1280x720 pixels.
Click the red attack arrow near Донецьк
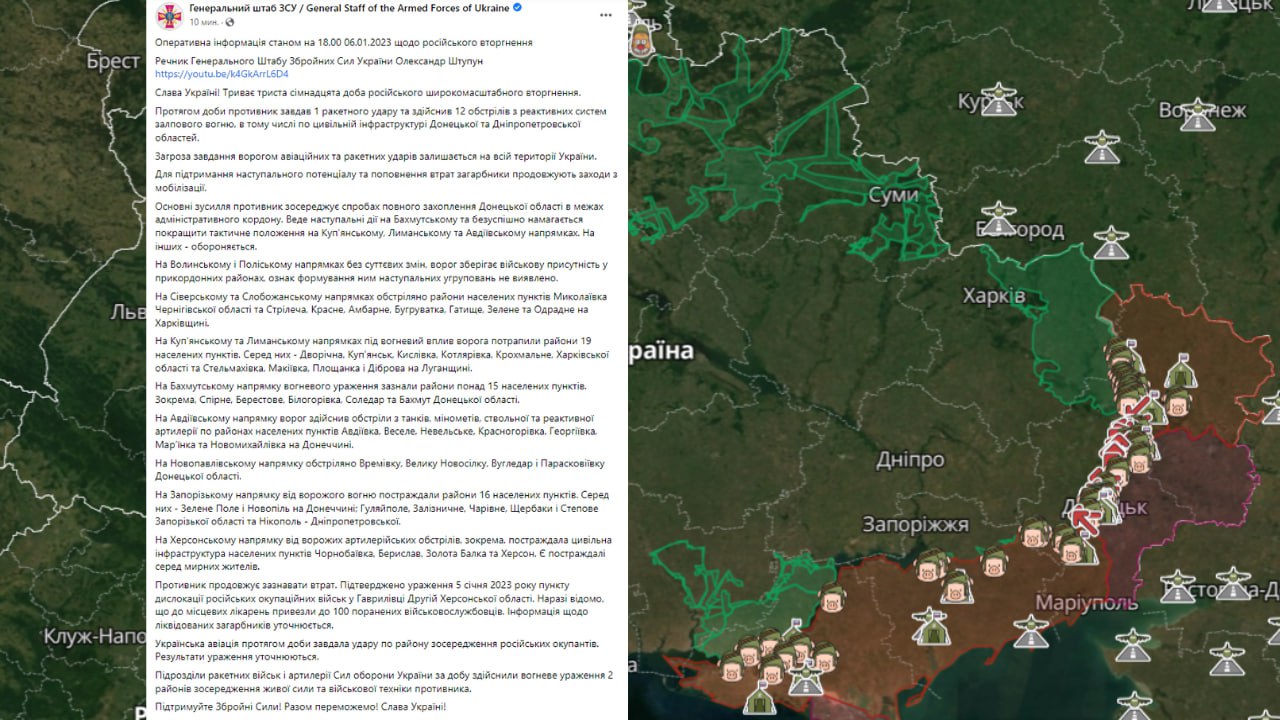click(x=1086, y=519)
